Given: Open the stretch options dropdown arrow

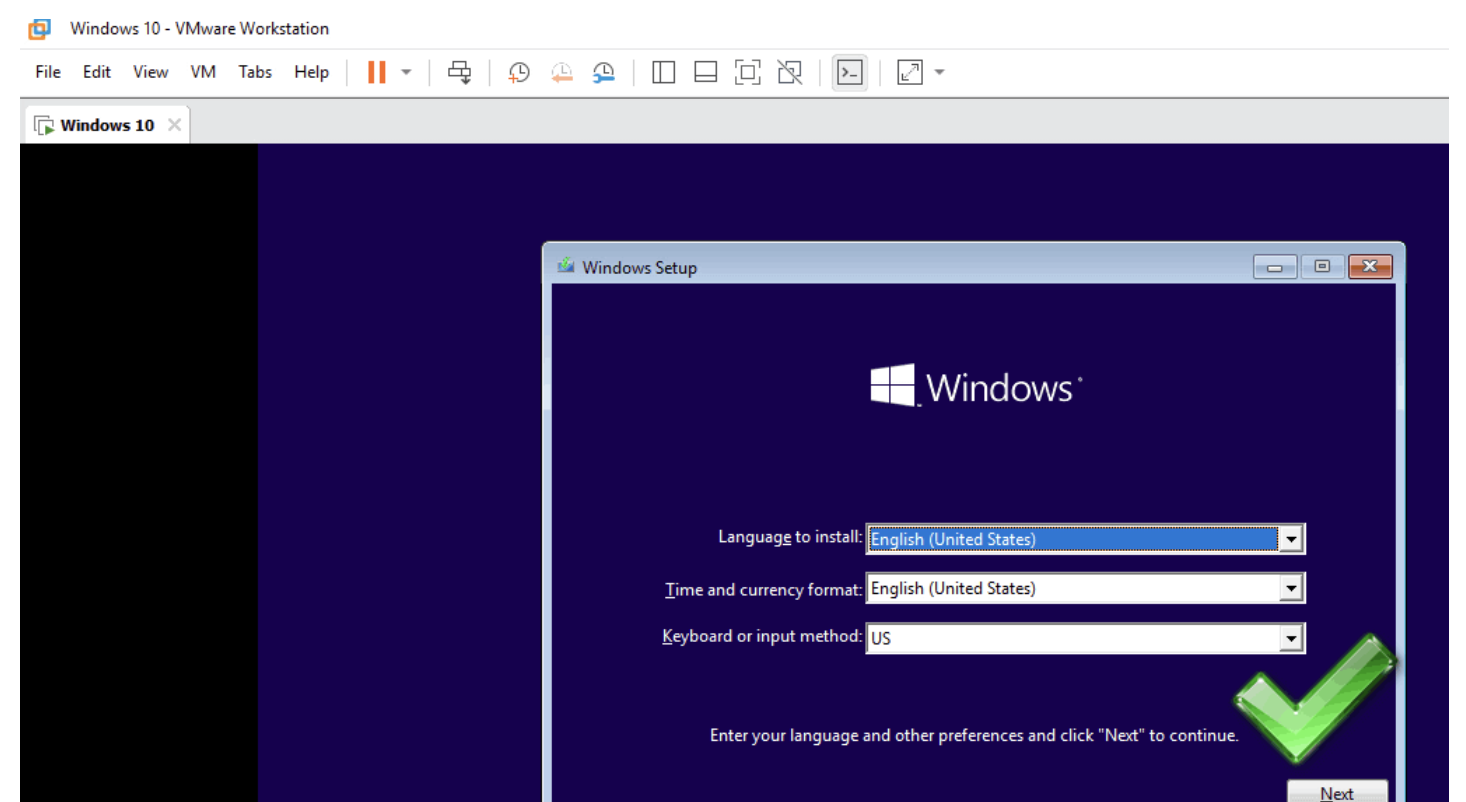Looking at the screenshot, I should [939, 72].
